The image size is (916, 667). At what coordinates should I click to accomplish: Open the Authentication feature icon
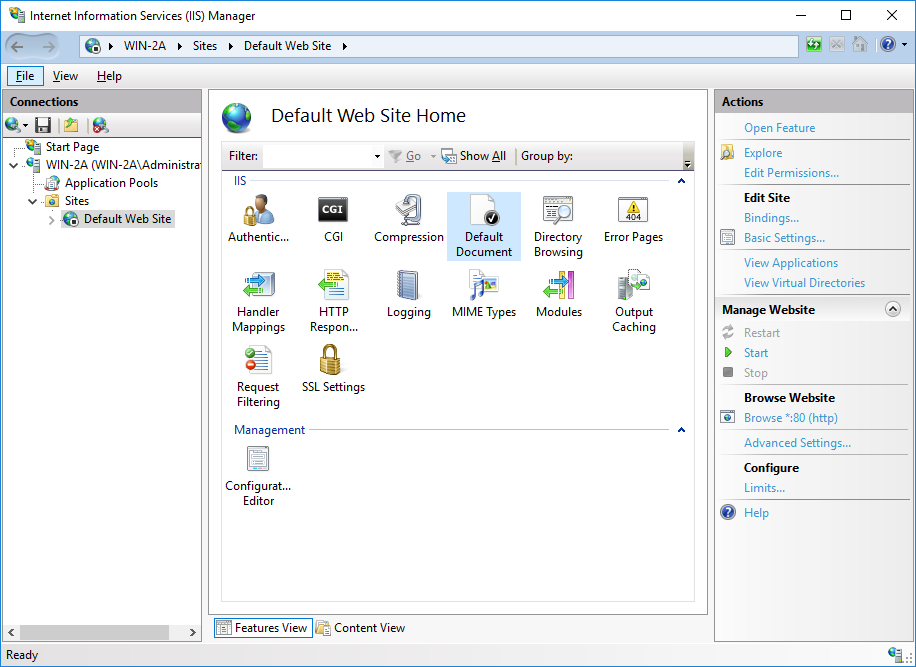[x=258, y=211]
